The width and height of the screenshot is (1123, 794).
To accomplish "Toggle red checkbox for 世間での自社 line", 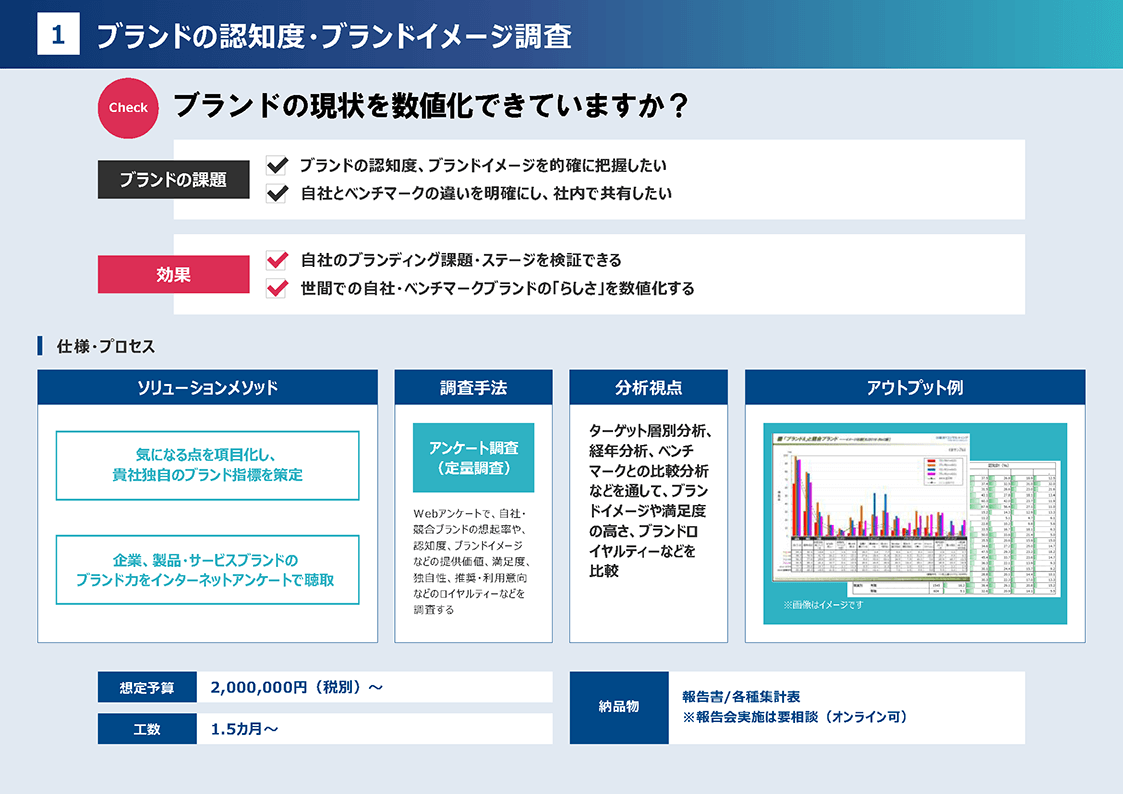I will pyautogui.click(x=277, y=289).
